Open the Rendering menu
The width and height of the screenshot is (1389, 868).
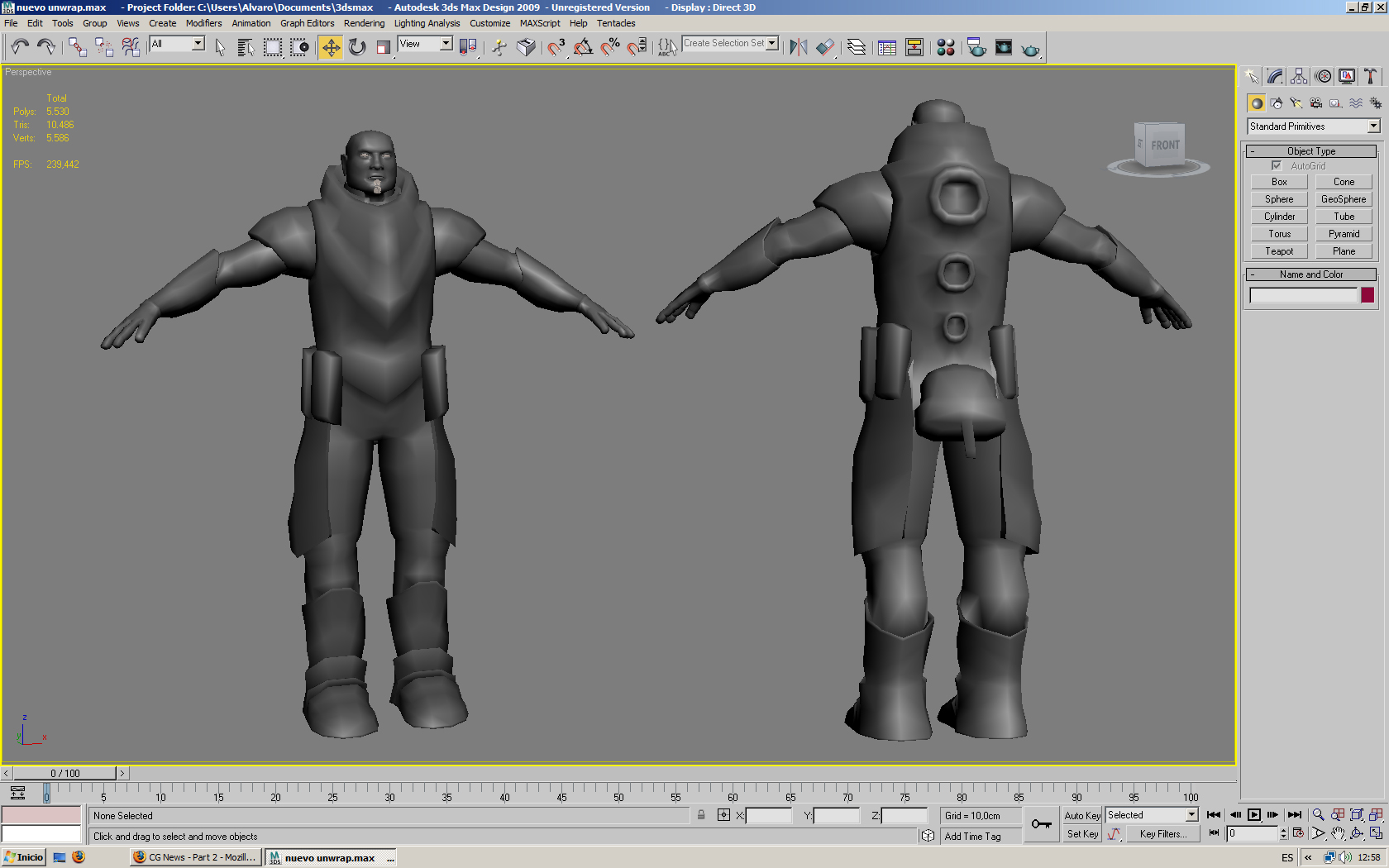tap(364, 23)
